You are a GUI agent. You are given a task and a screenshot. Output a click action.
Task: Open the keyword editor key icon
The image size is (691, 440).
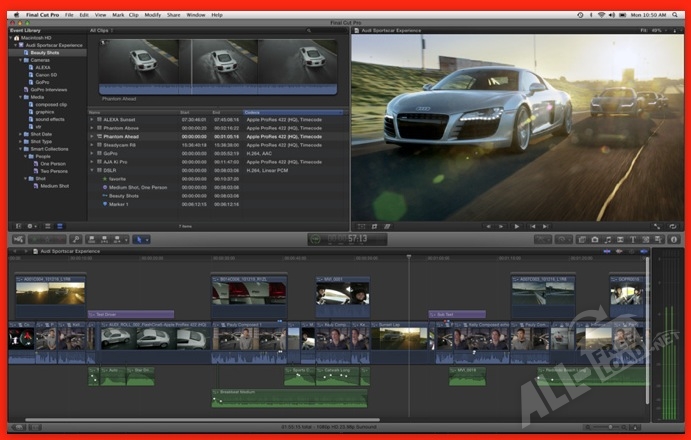[77, 240]
